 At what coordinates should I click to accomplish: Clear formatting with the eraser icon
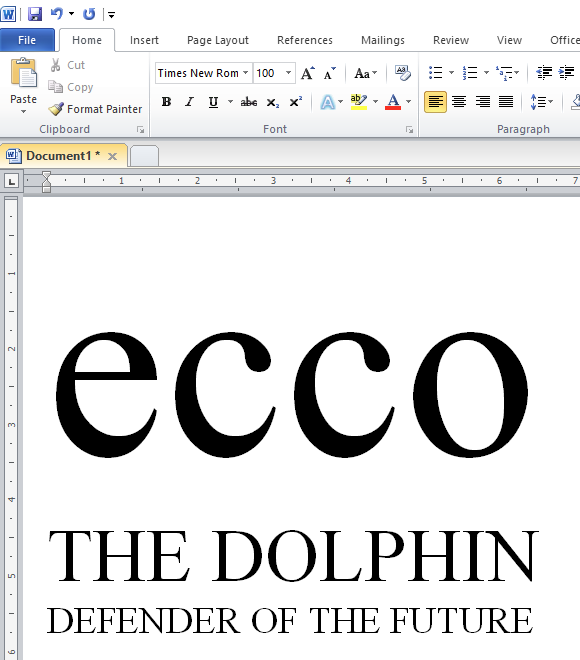point(402,73)
